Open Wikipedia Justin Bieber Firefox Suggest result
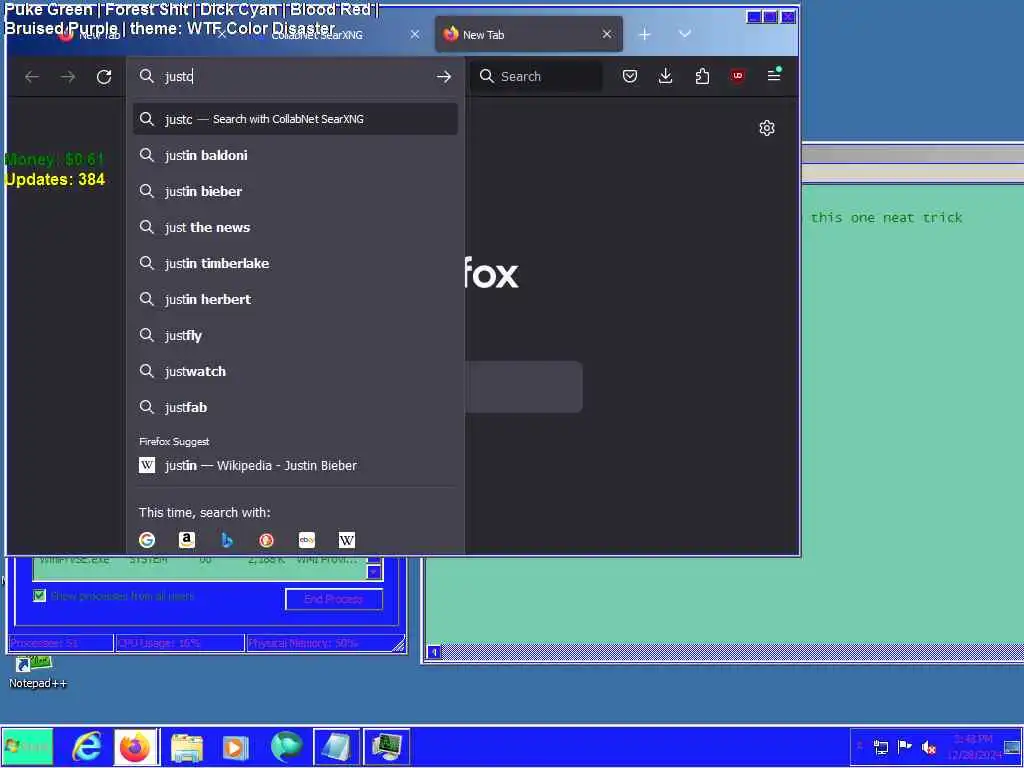 point(295,466)
